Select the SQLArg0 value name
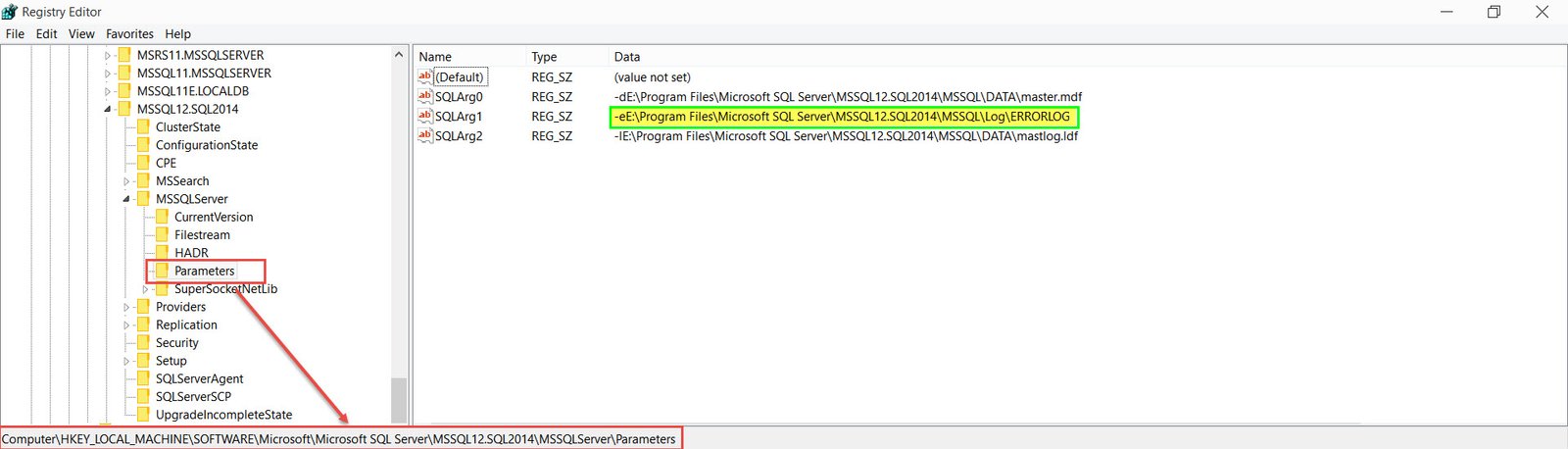The height and width of the screenshot is (449, 1568). point(459,96)
